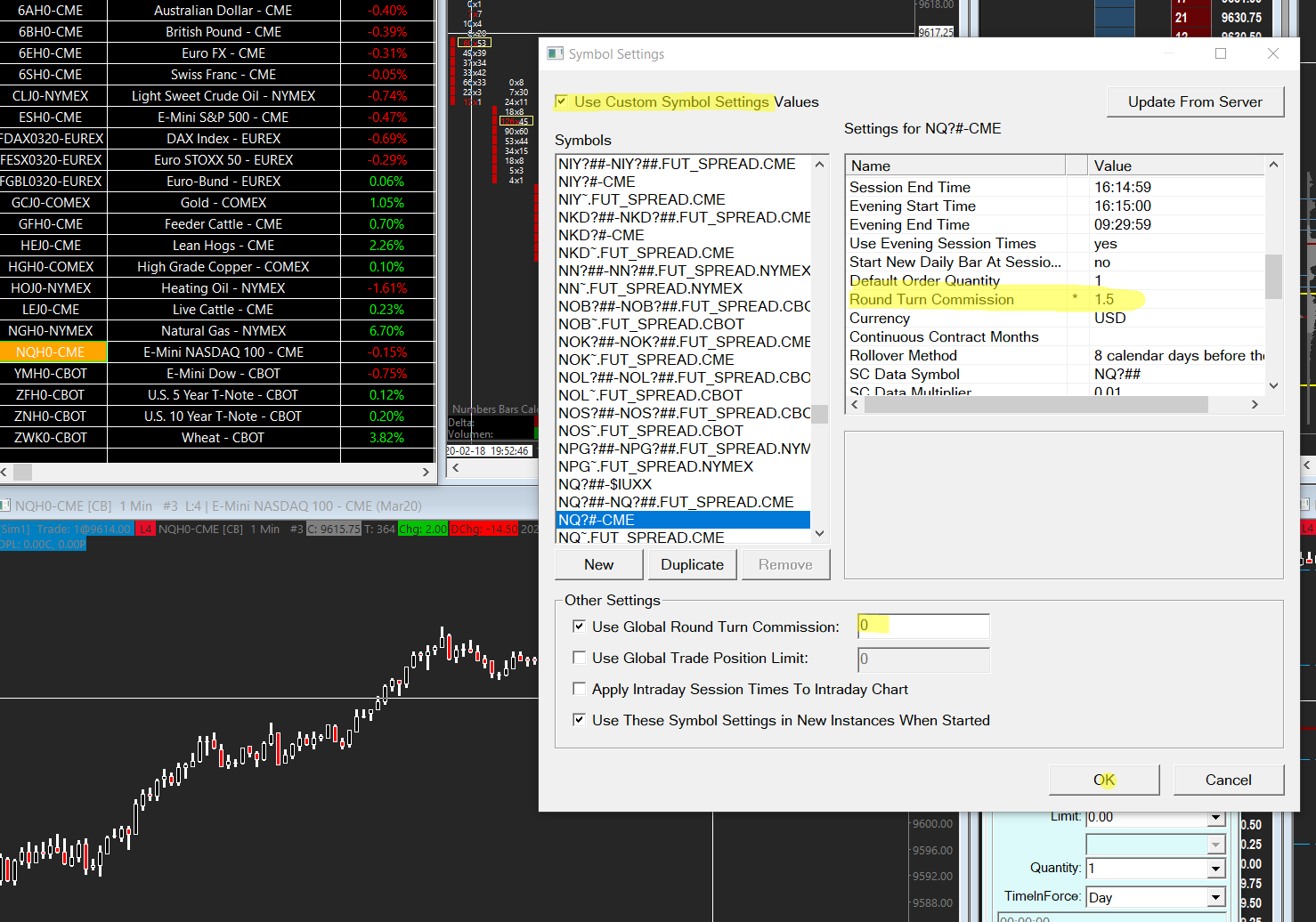Click Update From Server button

point(1195,101)
